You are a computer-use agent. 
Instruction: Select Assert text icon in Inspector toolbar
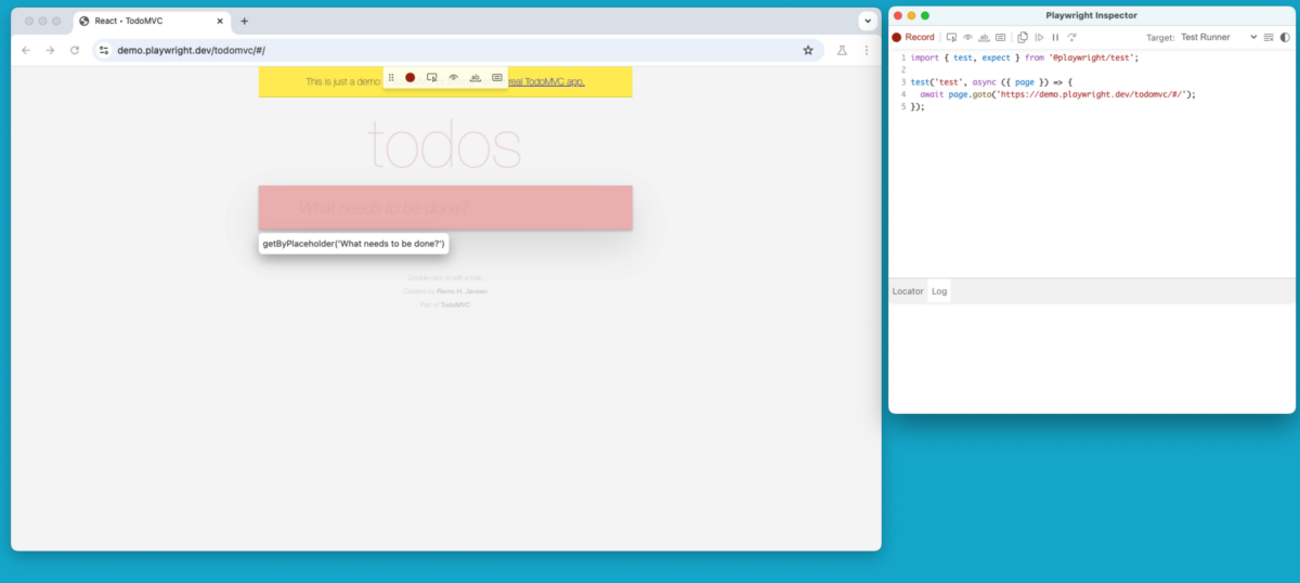pos(984,37)
